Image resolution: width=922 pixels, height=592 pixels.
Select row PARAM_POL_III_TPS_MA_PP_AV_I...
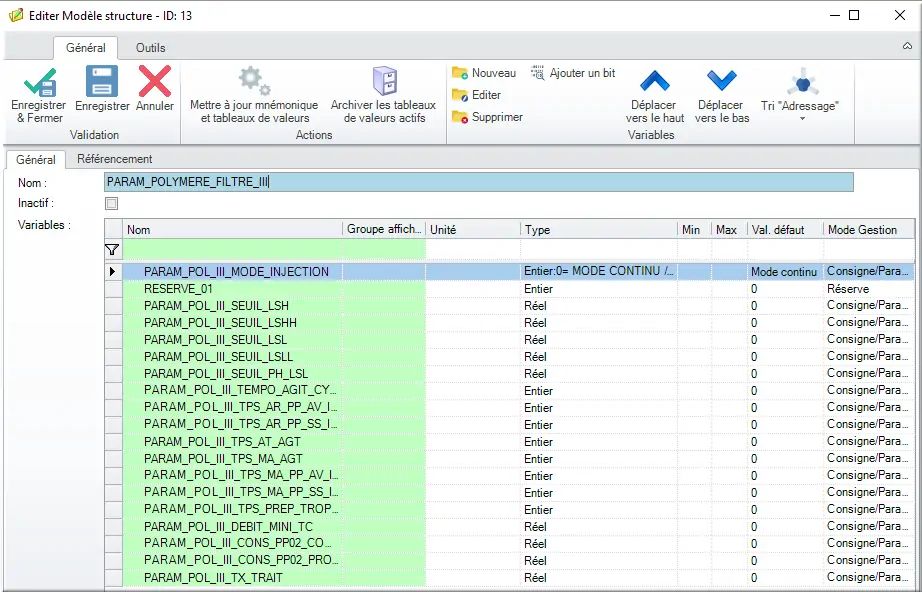pos(510,476)
